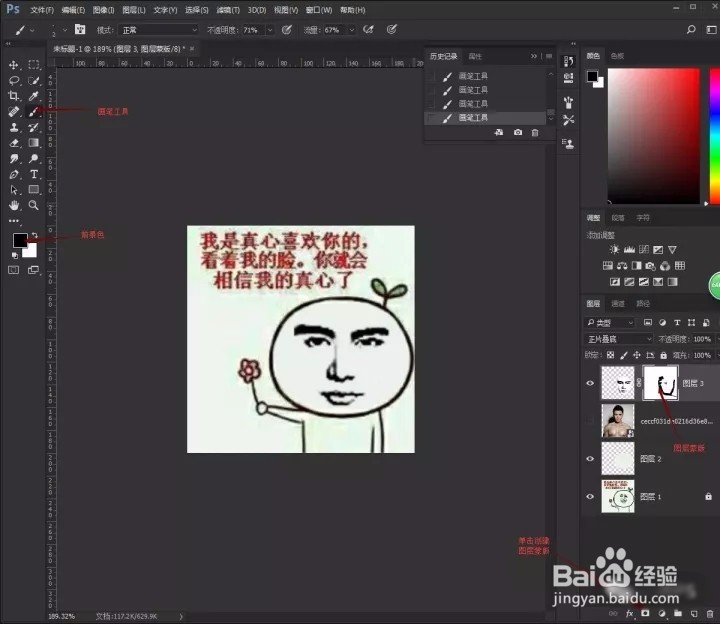Show the hidden cecf031d photo layer

pyautogui.click(x=590, y=421)
